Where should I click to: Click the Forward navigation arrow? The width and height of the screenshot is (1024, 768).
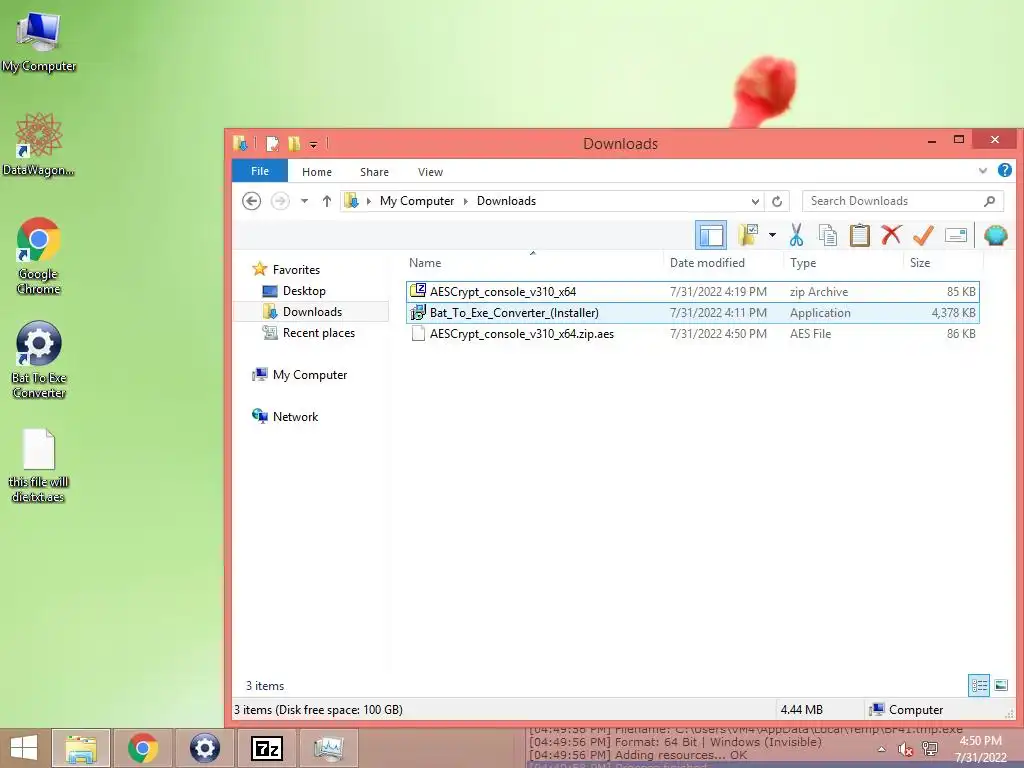click(x=280, y=200)
